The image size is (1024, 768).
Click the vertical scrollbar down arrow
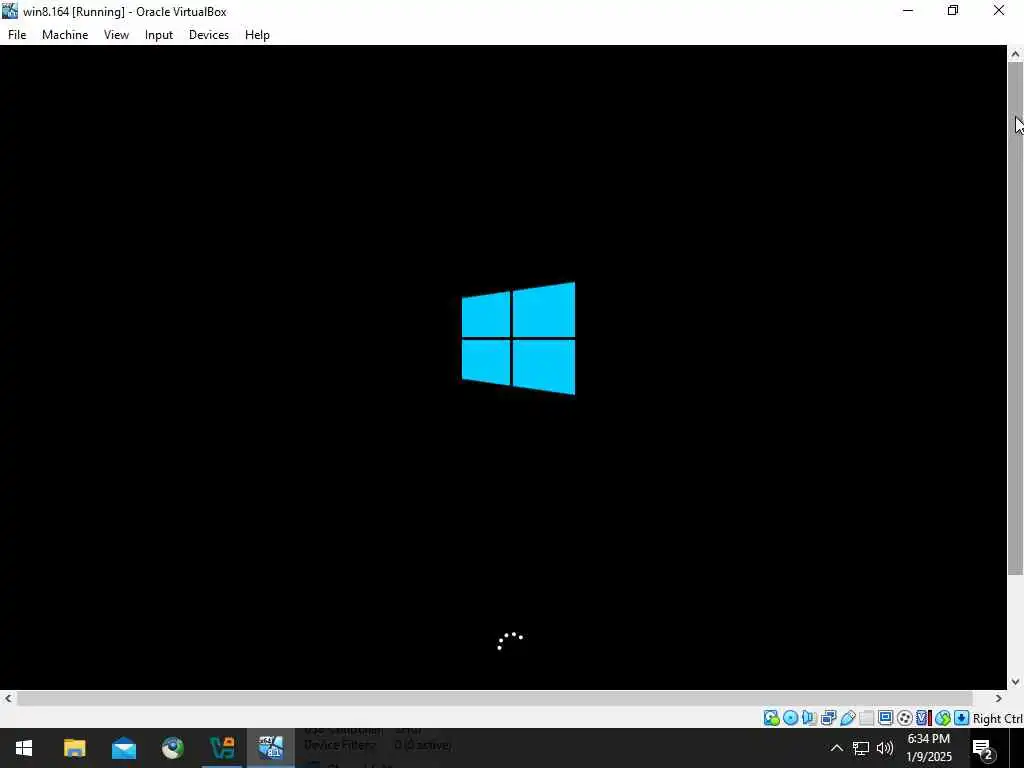tap(1015, 681)
